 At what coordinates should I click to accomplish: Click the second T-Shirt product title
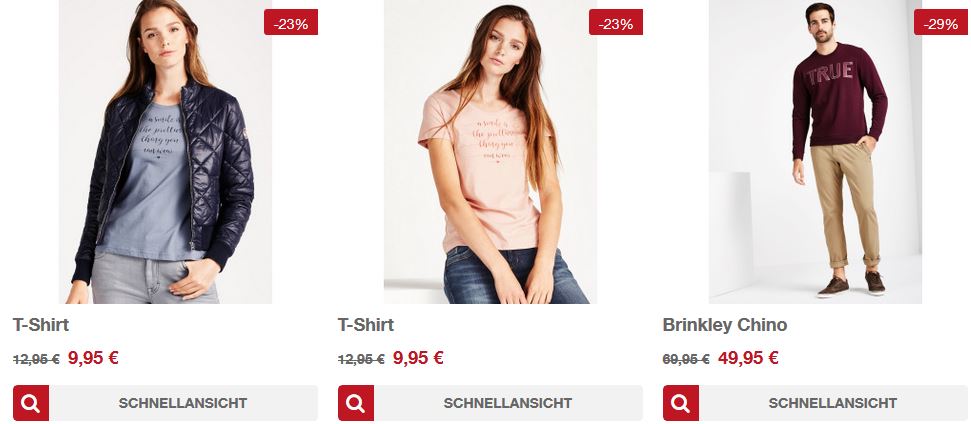(366, 325)
